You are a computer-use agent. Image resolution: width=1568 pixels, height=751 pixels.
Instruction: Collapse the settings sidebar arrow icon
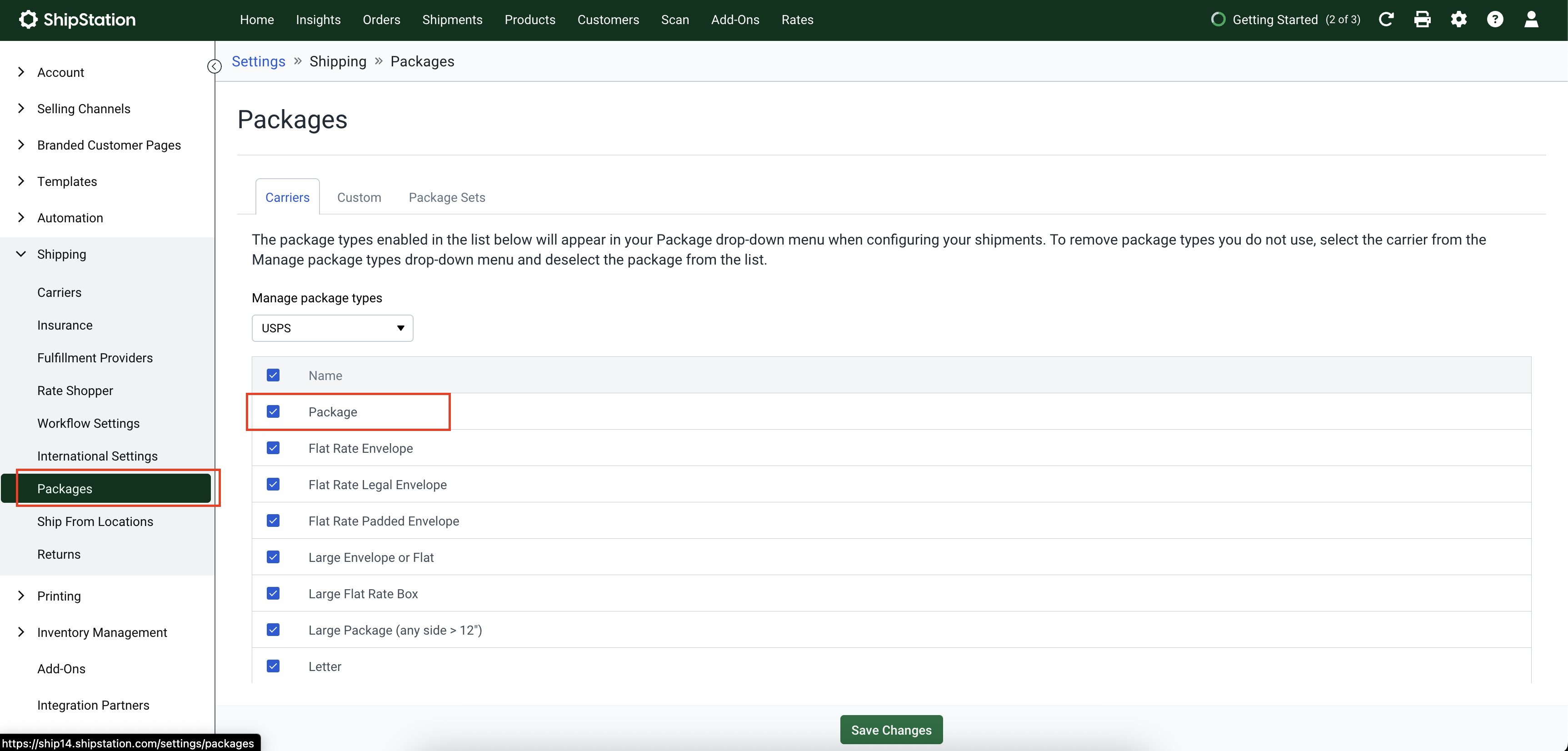(214, 66)
